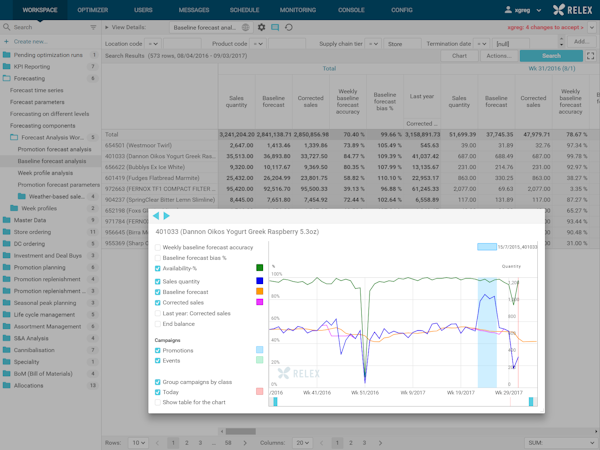This screenshot has height=450, width=600.
Task: Click orange Baseline forecast color swatch
Action: pos(259,292)
